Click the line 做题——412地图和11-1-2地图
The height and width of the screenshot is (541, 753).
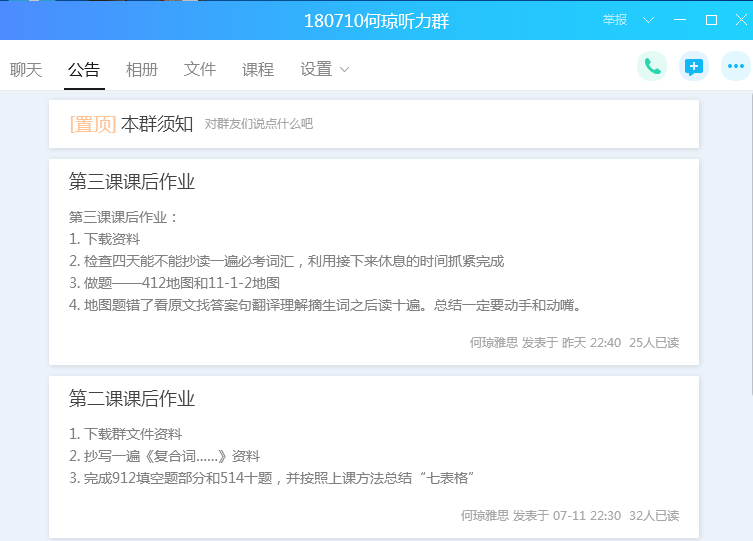(174, 283)
